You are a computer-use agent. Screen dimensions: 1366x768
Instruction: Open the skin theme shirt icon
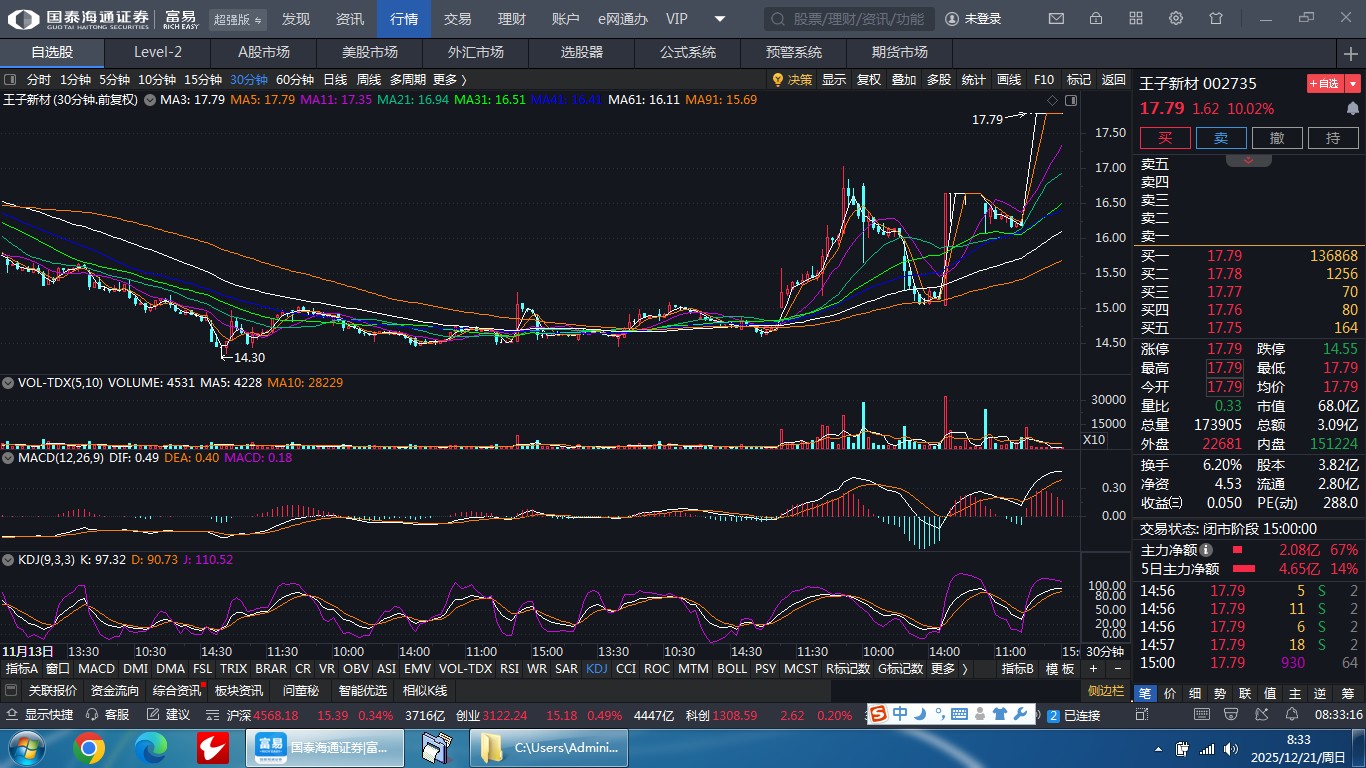(x=1216, y=19)
